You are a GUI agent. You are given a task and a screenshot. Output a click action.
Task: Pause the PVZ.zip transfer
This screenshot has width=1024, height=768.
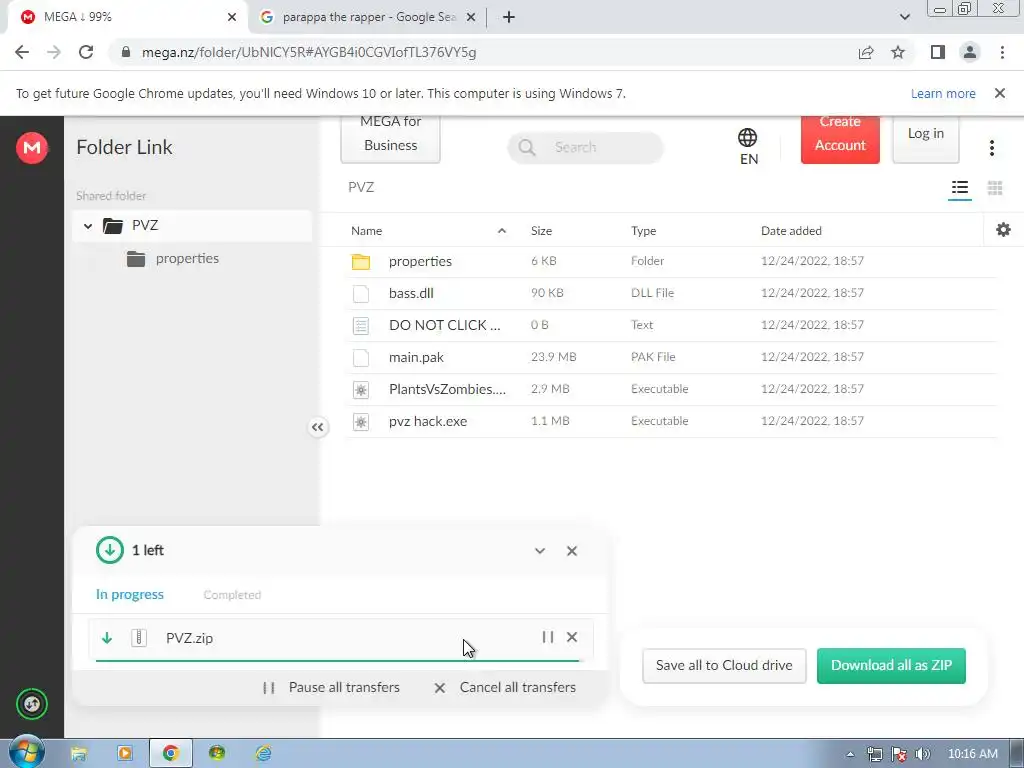tap(547, 637)
